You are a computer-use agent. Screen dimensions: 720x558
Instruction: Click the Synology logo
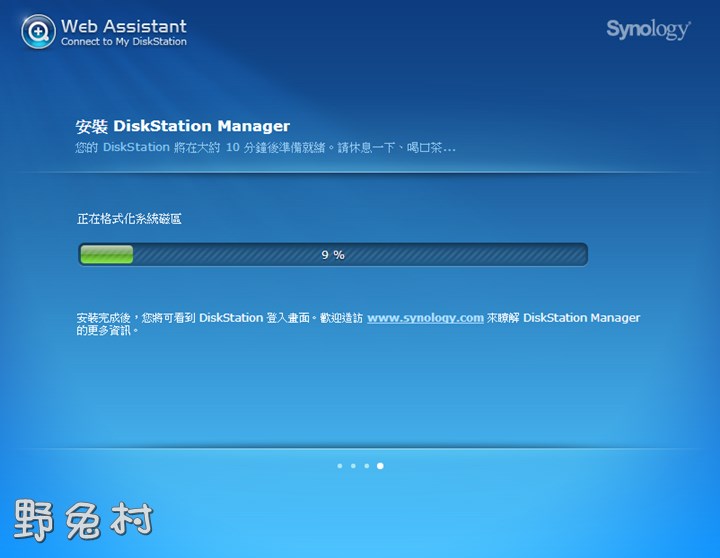[648, 29]
